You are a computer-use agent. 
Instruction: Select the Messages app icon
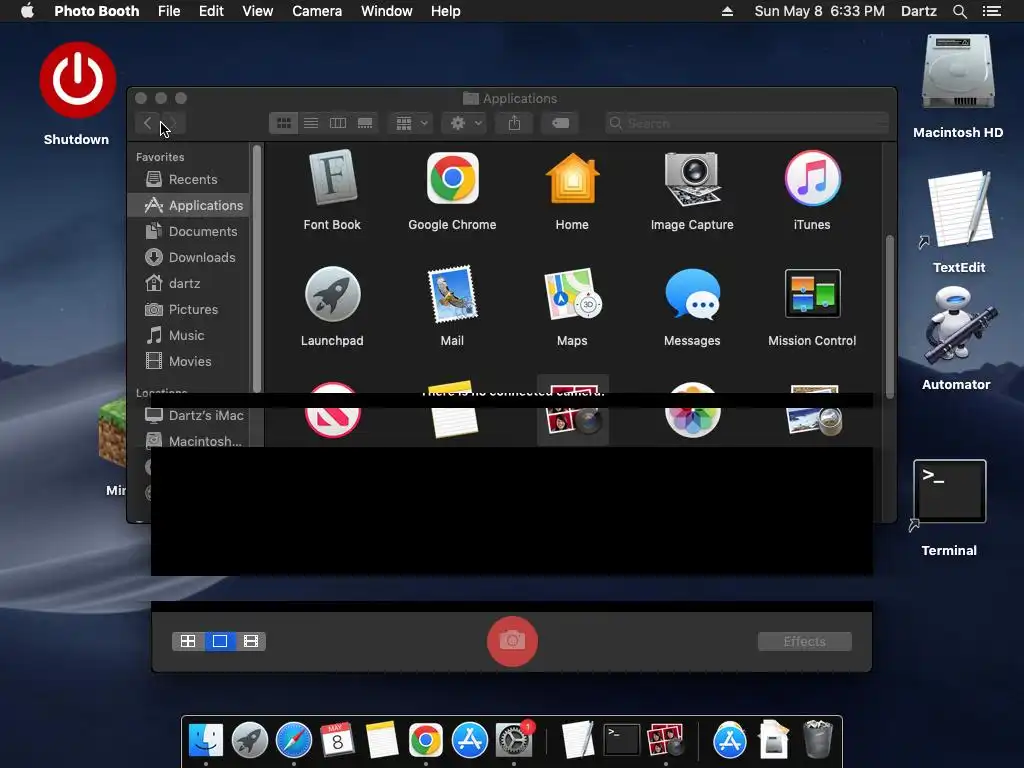click(x=692, y=294)
